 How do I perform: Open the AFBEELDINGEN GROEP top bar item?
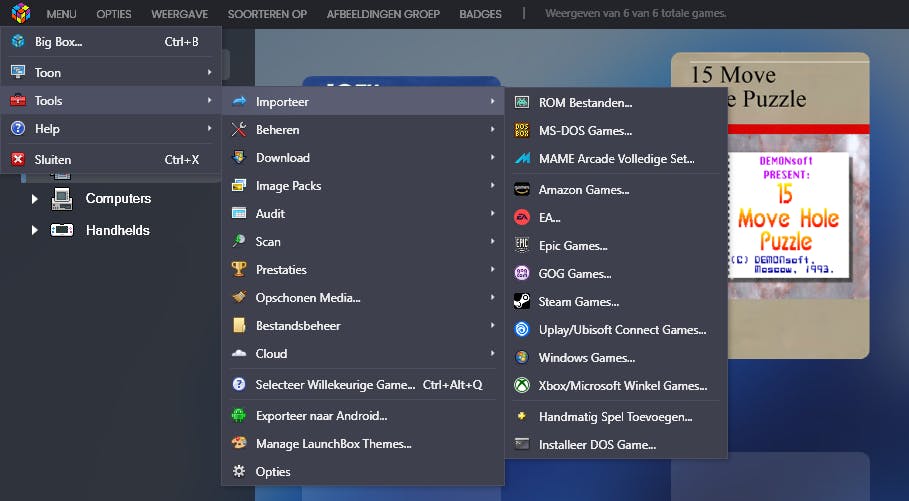coord(383,14)
